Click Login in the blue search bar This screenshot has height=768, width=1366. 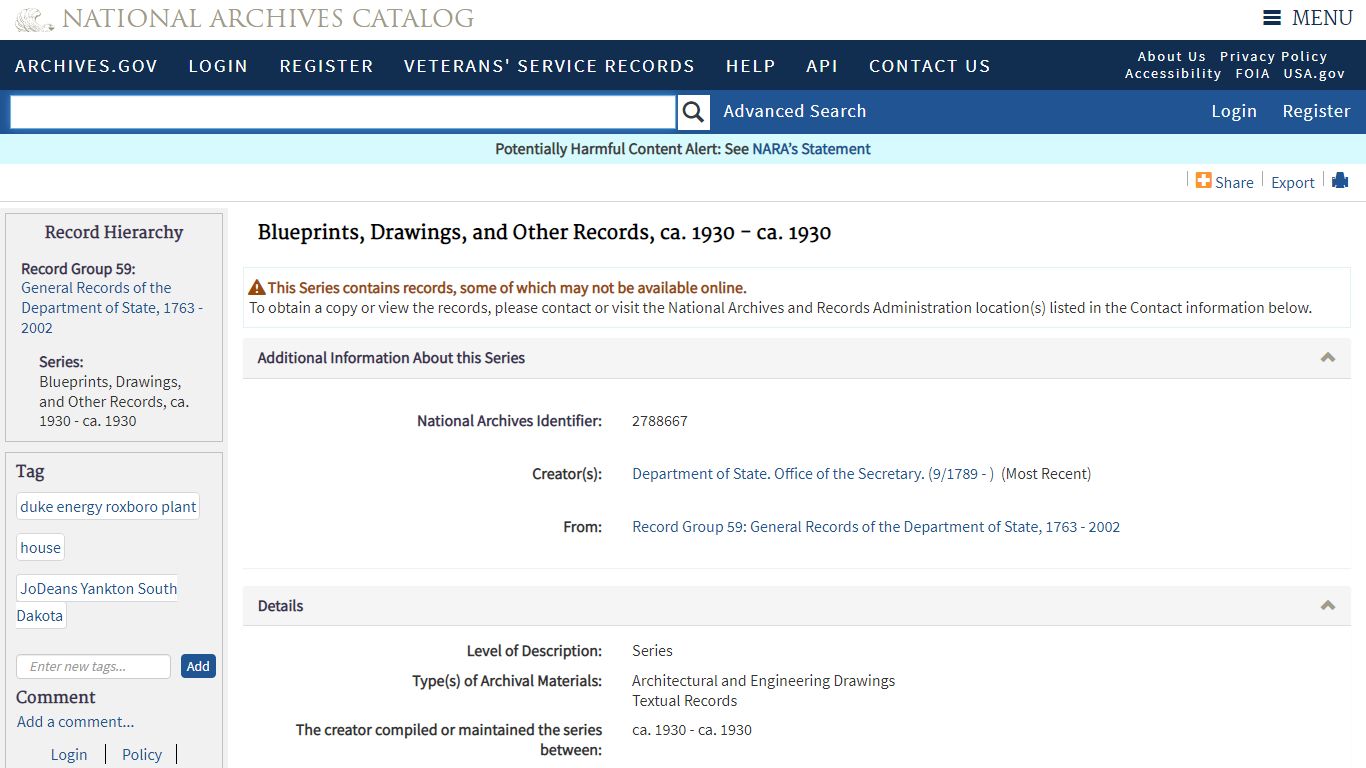(1234, 111)
